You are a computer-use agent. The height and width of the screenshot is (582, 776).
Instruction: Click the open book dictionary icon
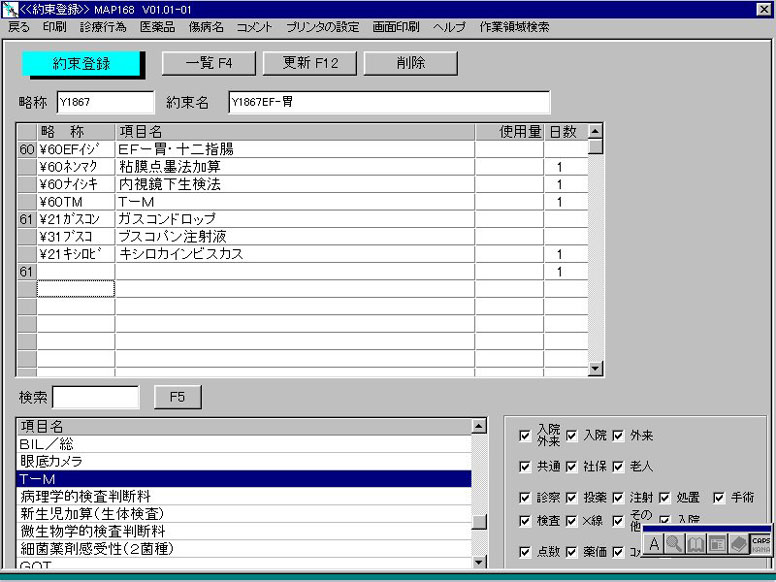[x=696, y=544]
